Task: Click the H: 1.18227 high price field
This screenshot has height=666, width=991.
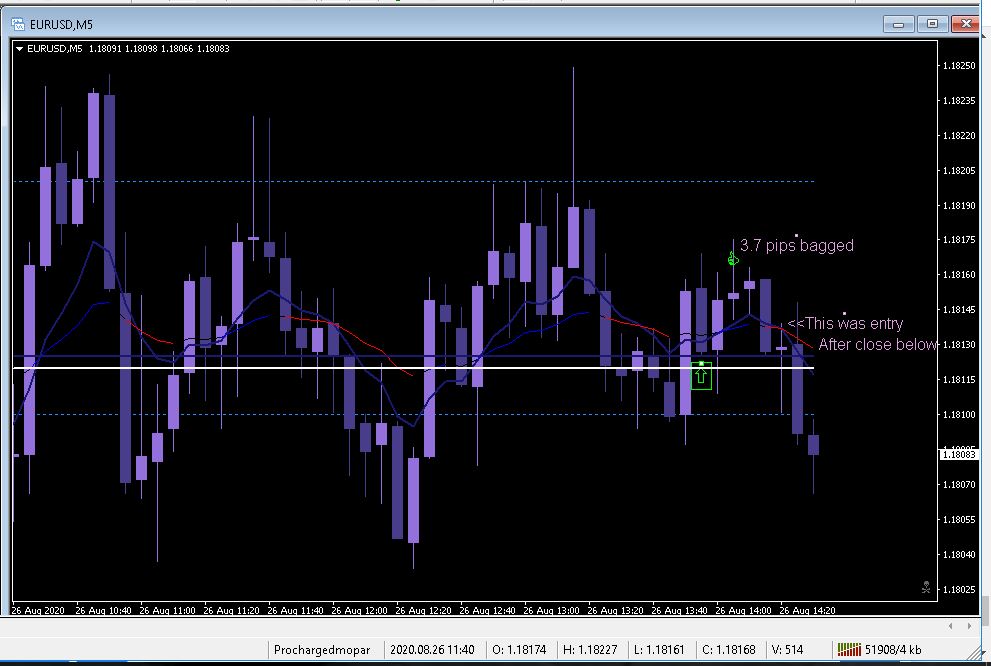Action: tap(590, 650)
